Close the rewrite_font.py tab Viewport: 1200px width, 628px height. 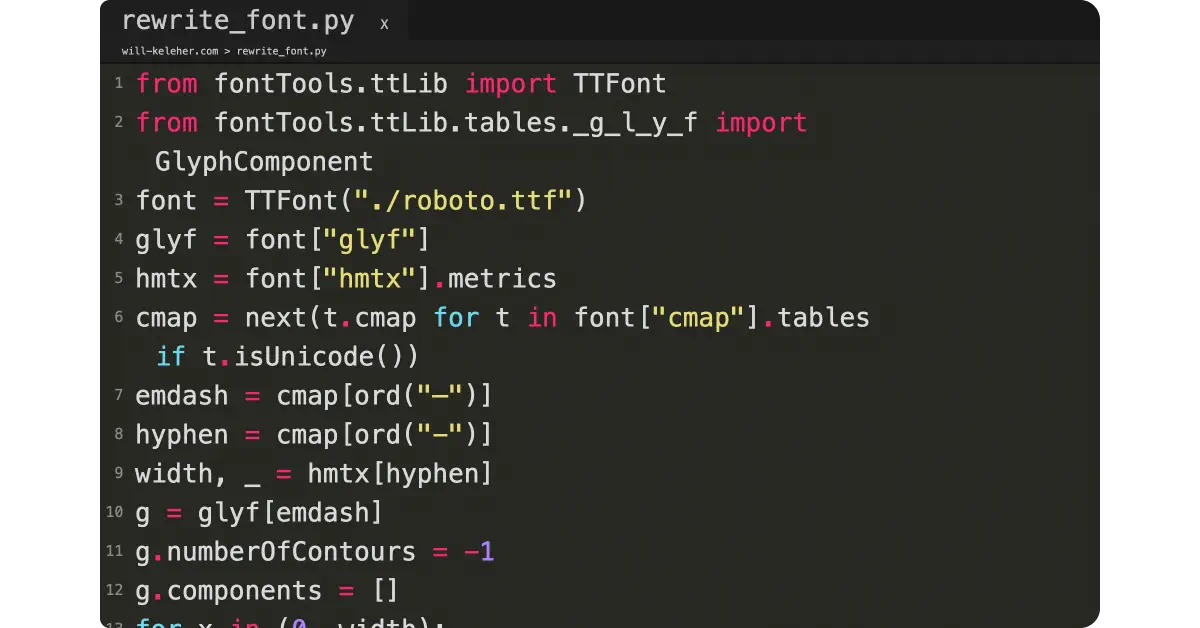coord(384,24)
